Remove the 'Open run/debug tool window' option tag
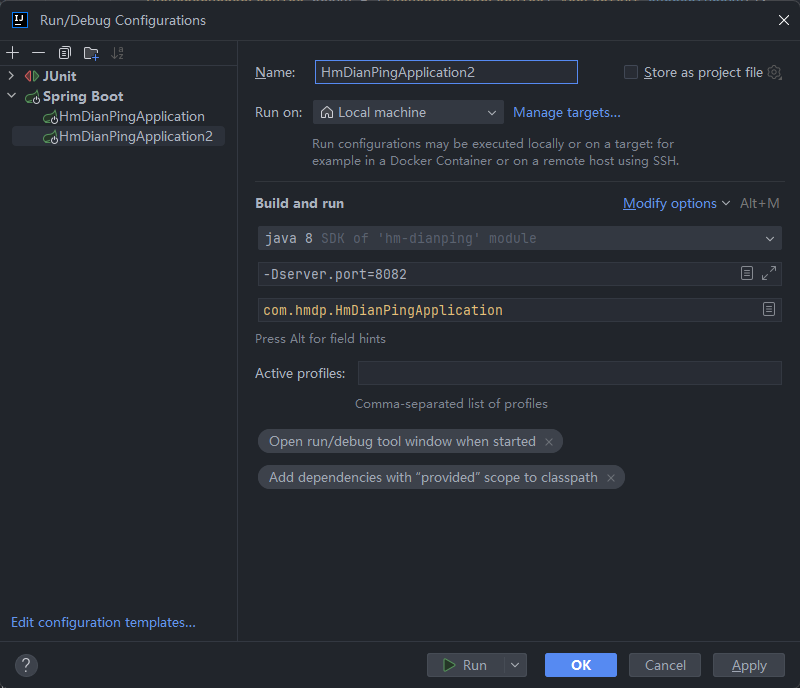800x688 pixels. pos(548,441)
